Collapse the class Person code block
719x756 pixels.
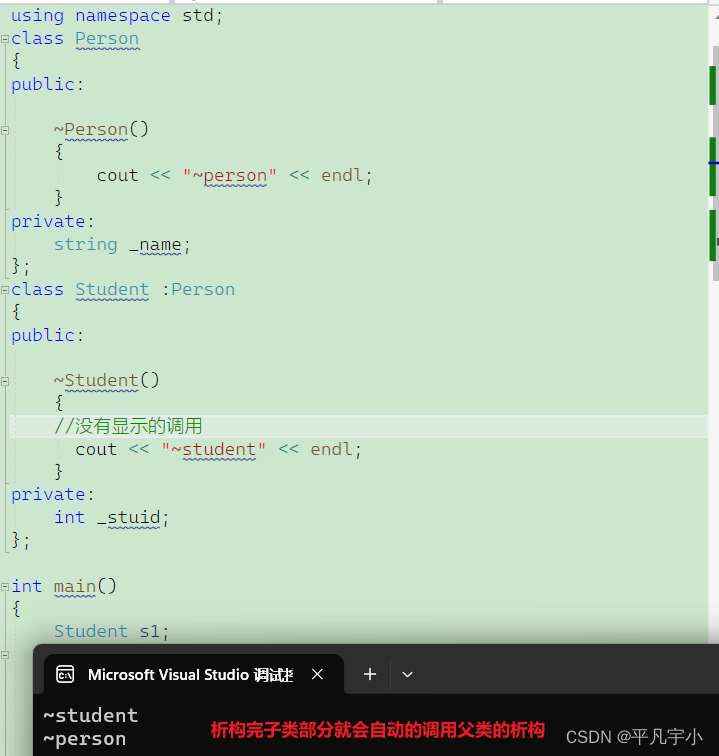(x=5, y=39)
